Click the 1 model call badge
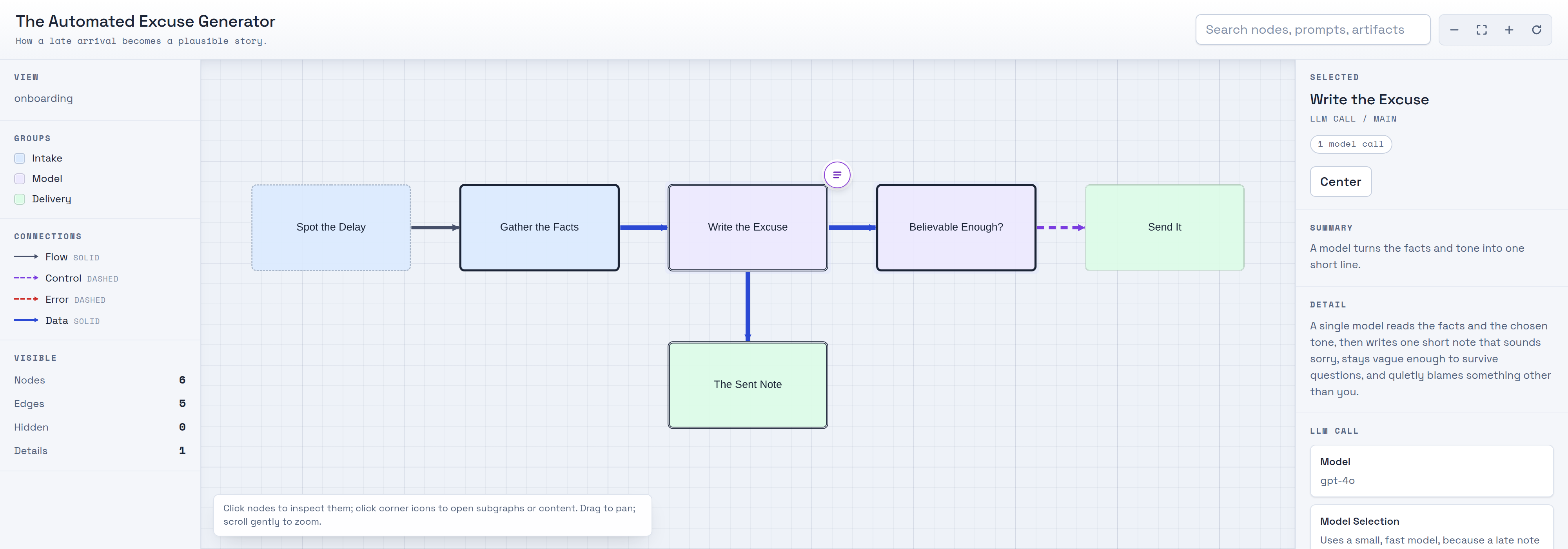 point(1350,144)
